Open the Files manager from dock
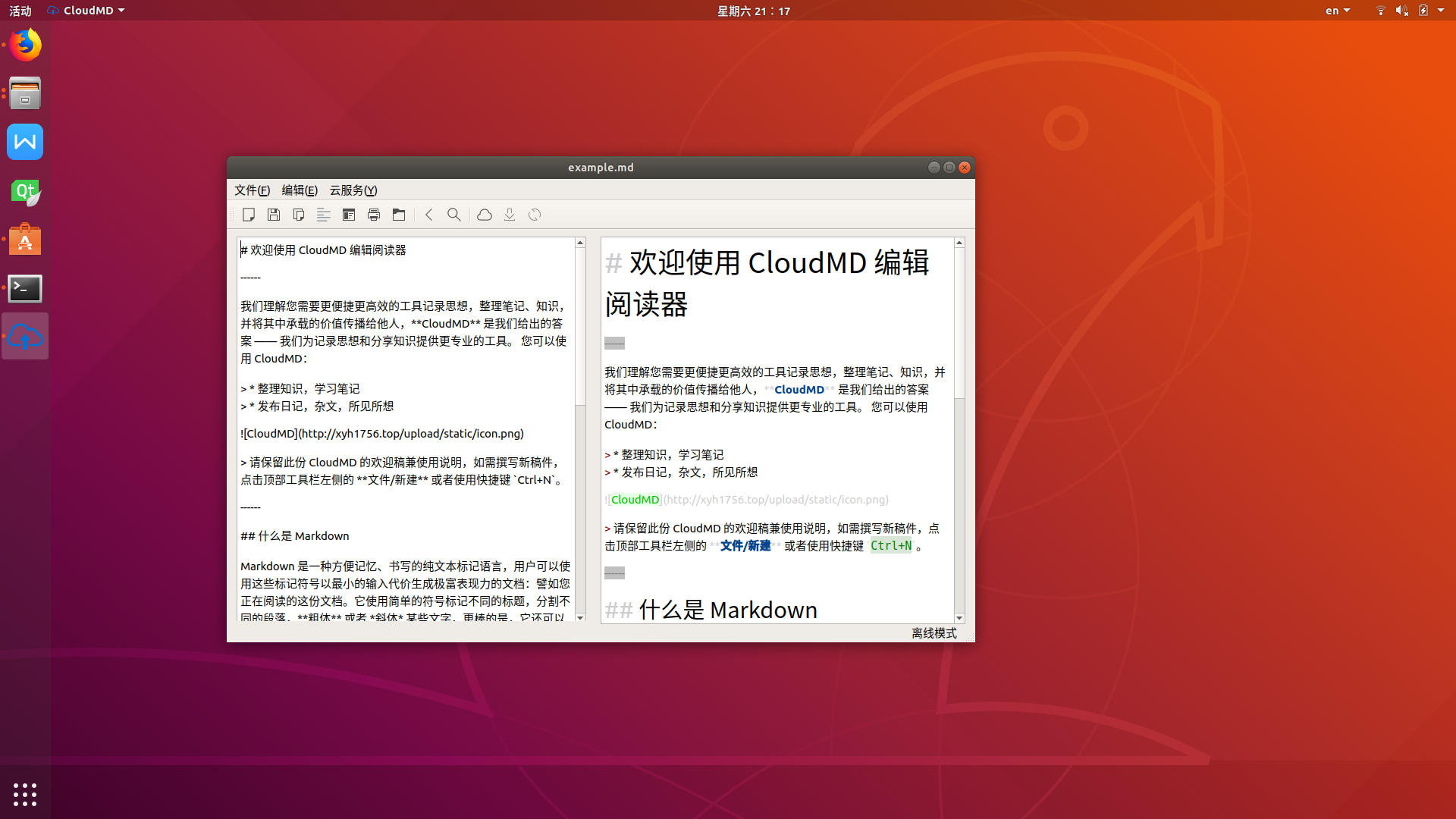This screenshot has width=1456, height=819. click(25, 93)
